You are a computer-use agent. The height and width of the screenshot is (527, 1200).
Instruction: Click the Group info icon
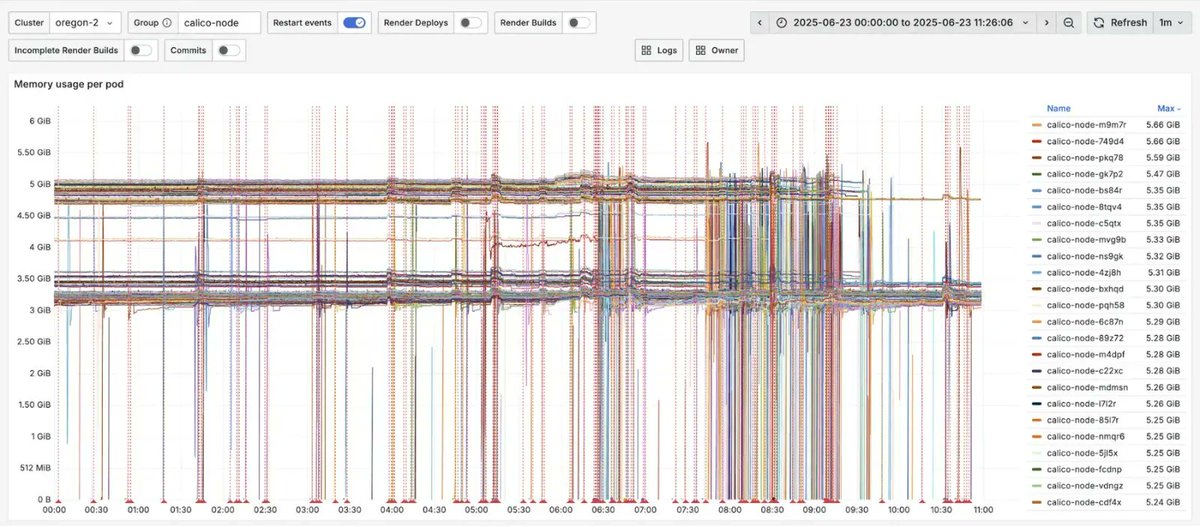tap(166, 23)
